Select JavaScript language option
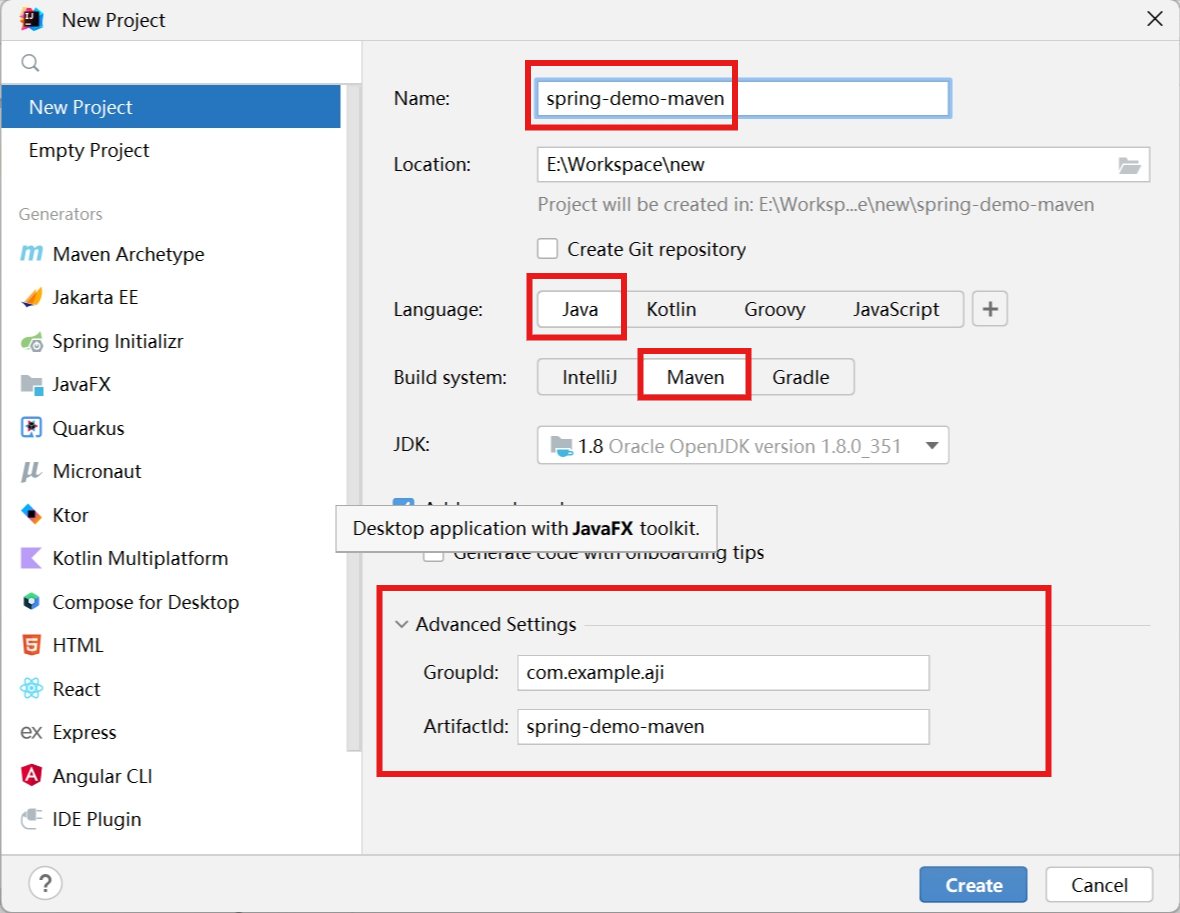The image size is (1180, 913). point(896,309)
